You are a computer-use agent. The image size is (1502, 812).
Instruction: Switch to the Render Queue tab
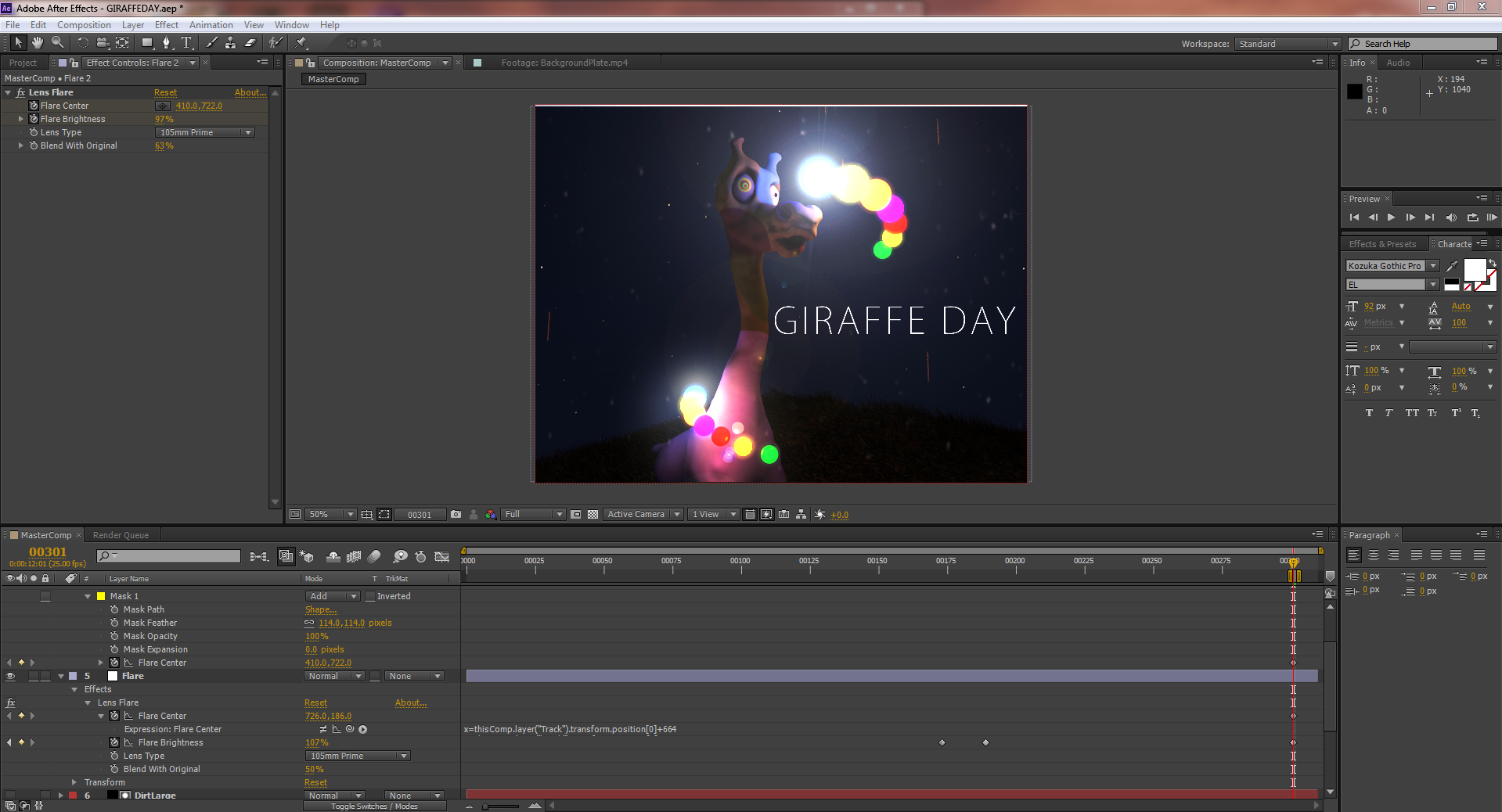pos(121,535)
